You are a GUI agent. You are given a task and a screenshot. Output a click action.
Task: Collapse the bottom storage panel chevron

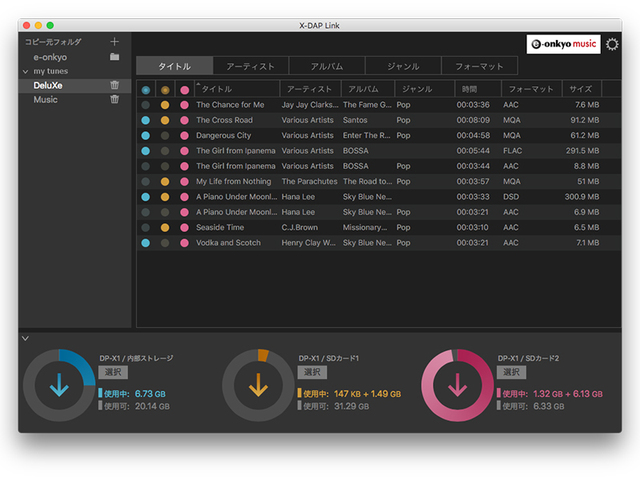[x=25, y=338]
